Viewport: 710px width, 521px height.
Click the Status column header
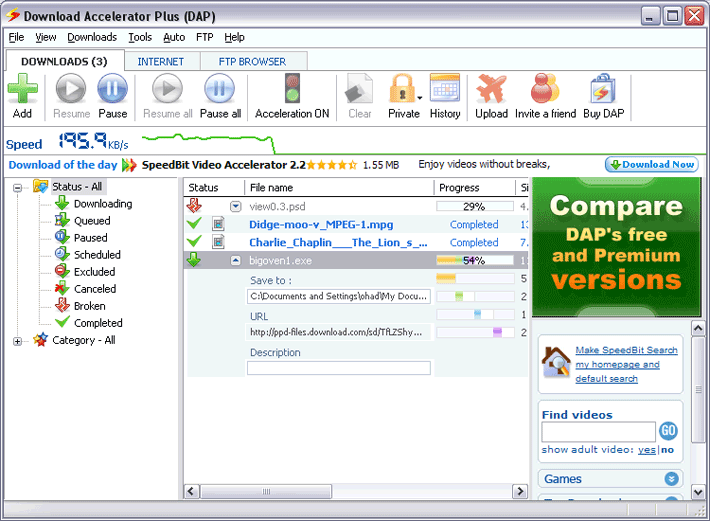(214, 187)
